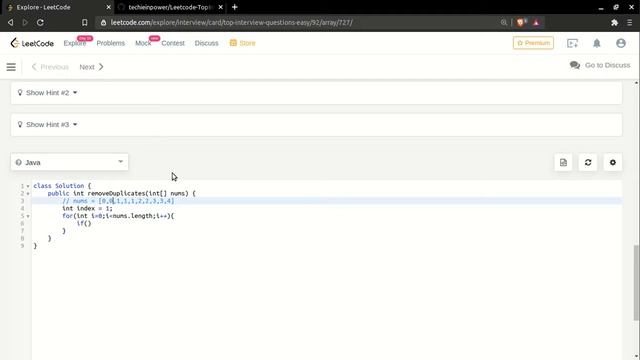Close the Explore - LeetCode tab
The width and height of the screenshot is (640, 360).
(x=109, y=7)
